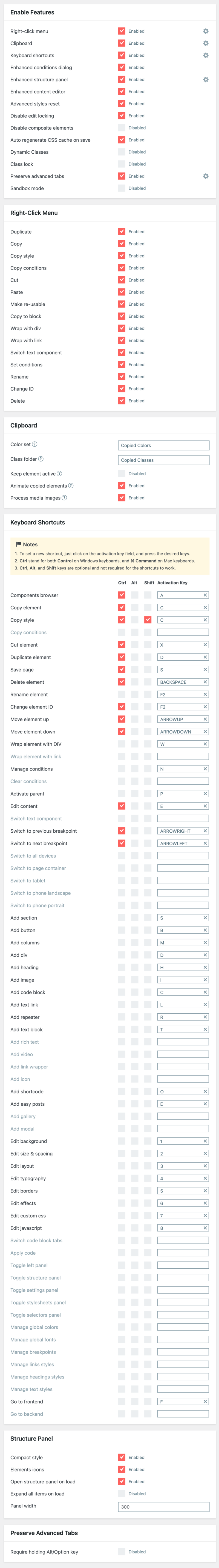The width and height of the screenshot is (219, 1568).
Task: Click help icon beside Process media images
Action: click(65, 498)
